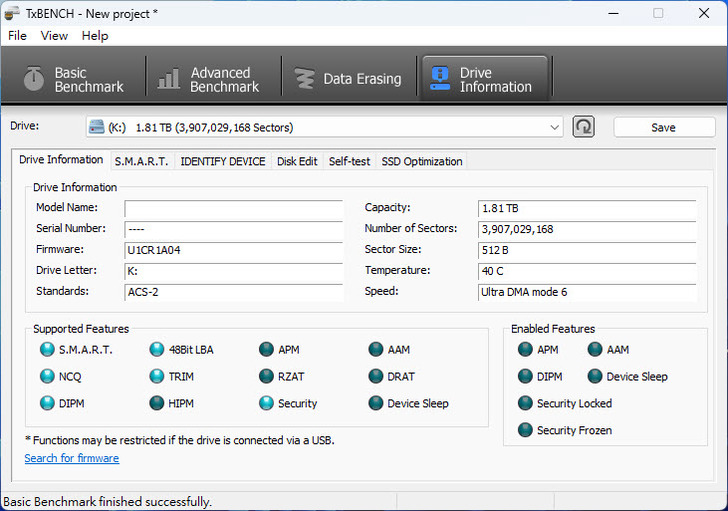This screenshot has height=511, width=728.
Task: Open the SSD Optimization tab
Action: (x=421, y=161)
